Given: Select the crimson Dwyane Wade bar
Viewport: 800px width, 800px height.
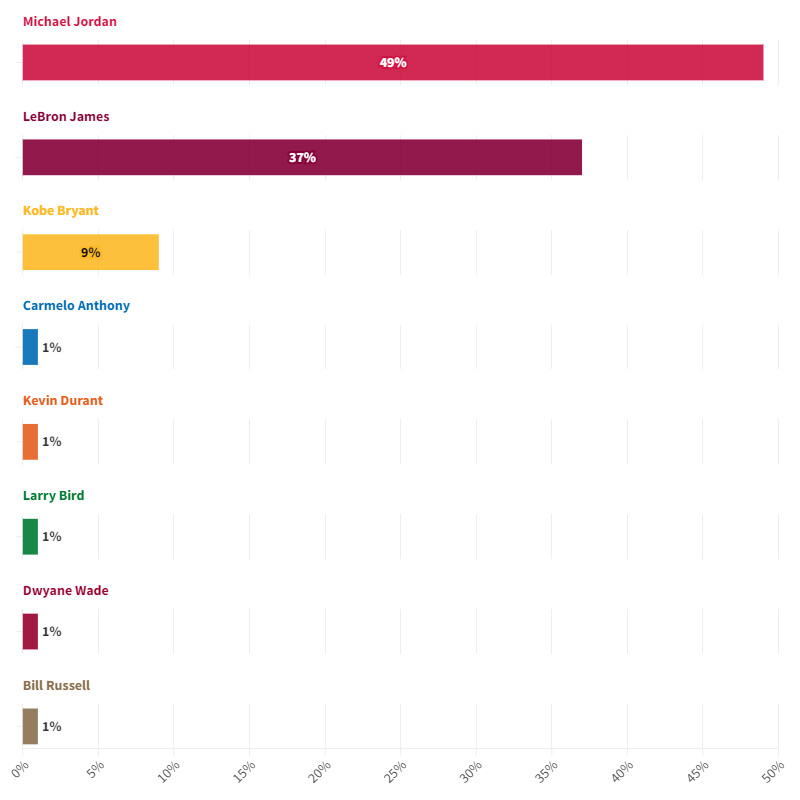Looking at the screenshot, I should pos(30,631).
